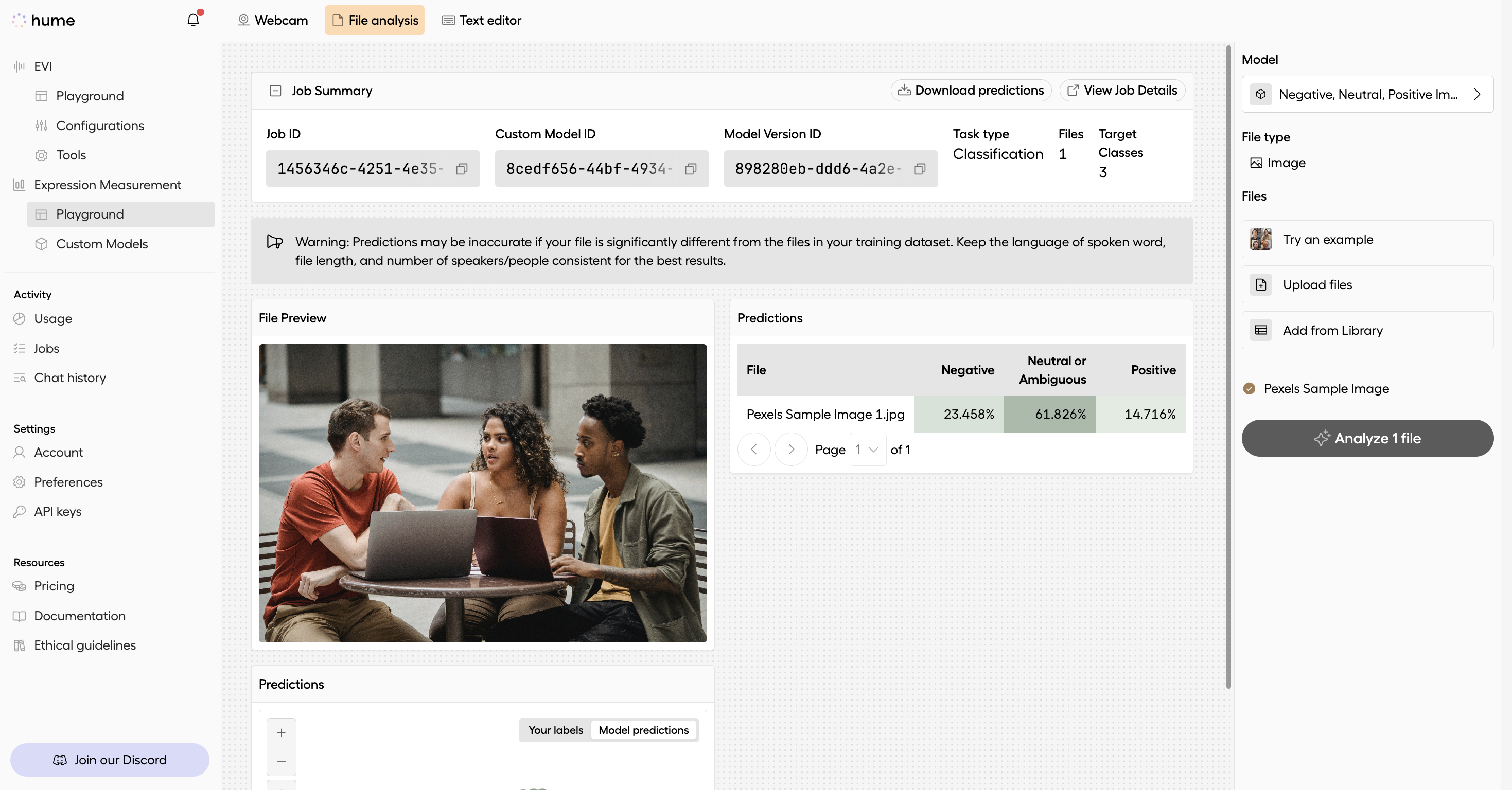Open View Job Details
The width and height of the screenshot is (1512, 790).
click(1122, 91)
